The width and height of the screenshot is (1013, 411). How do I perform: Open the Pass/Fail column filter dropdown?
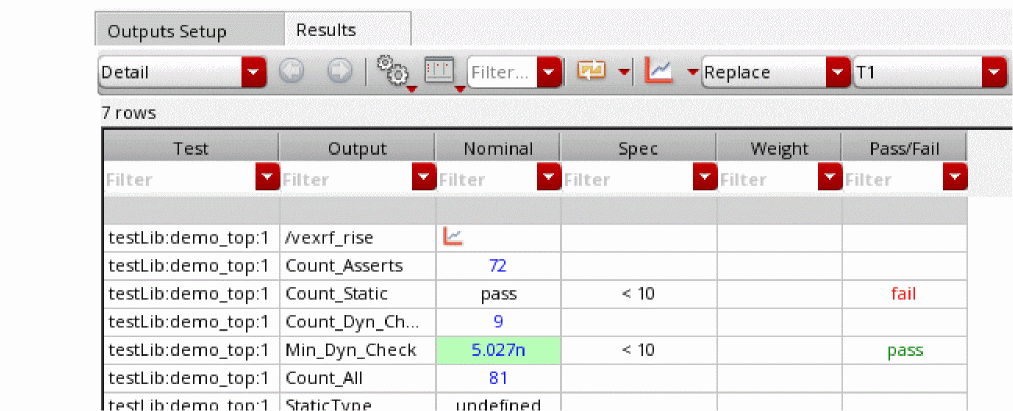pos(954,178)
